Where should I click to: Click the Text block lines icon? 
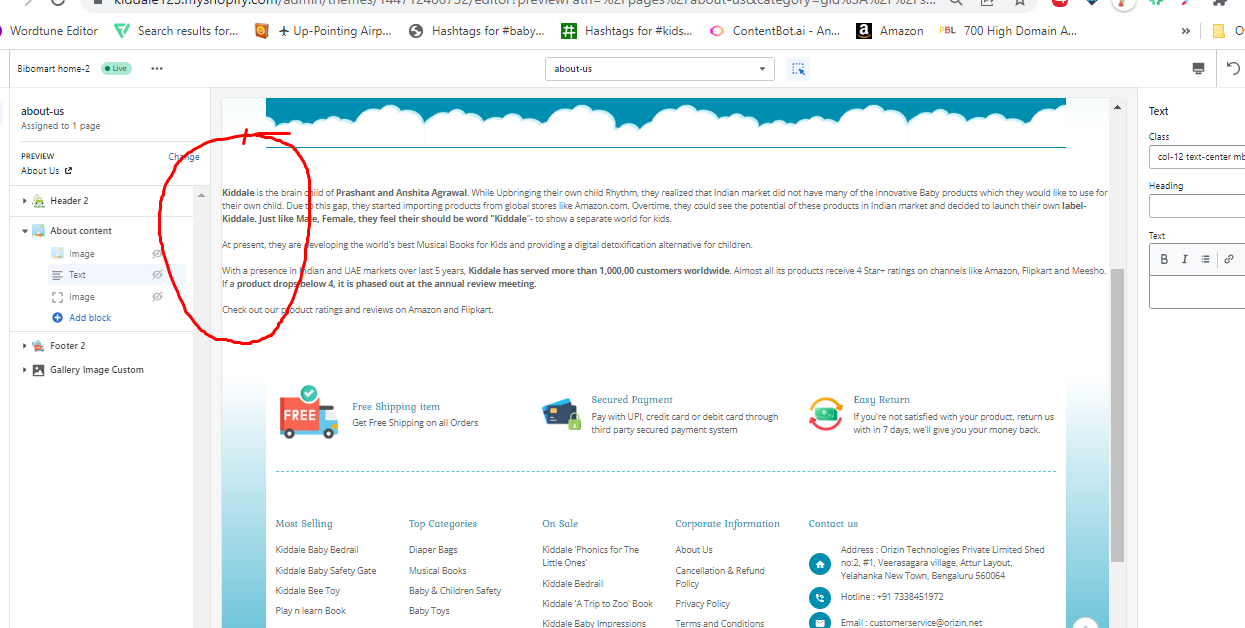[58, 275]
